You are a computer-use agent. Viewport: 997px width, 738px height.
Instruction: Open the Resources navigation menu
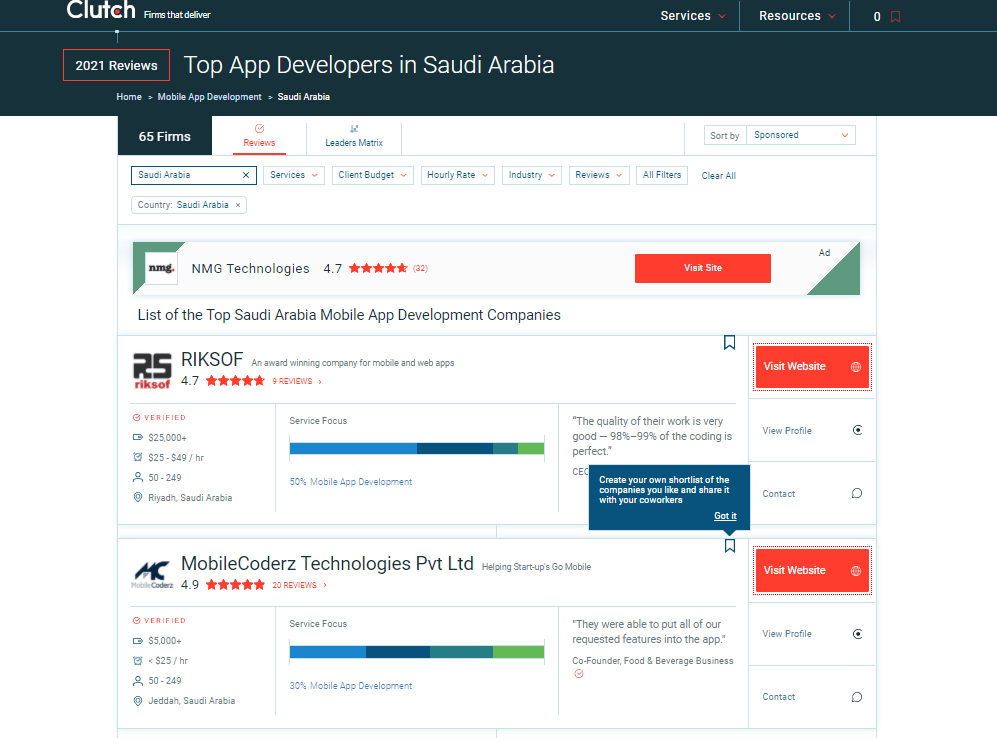pyautogui.click(x=797, y=16)
